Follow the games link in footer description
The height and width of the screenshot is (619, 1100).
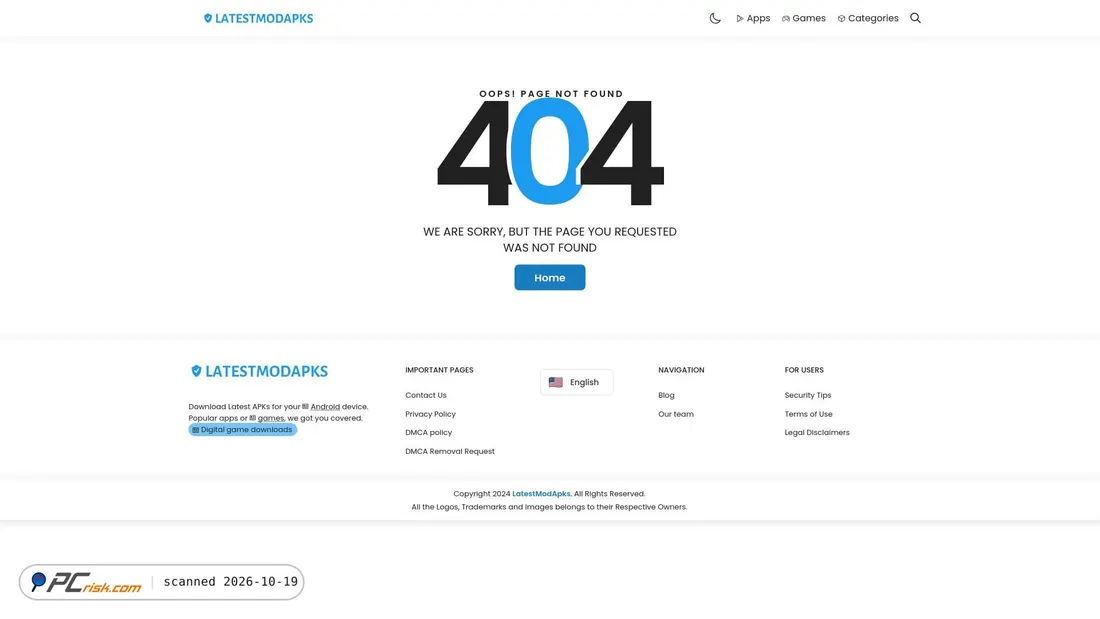(x=270, y=418)
